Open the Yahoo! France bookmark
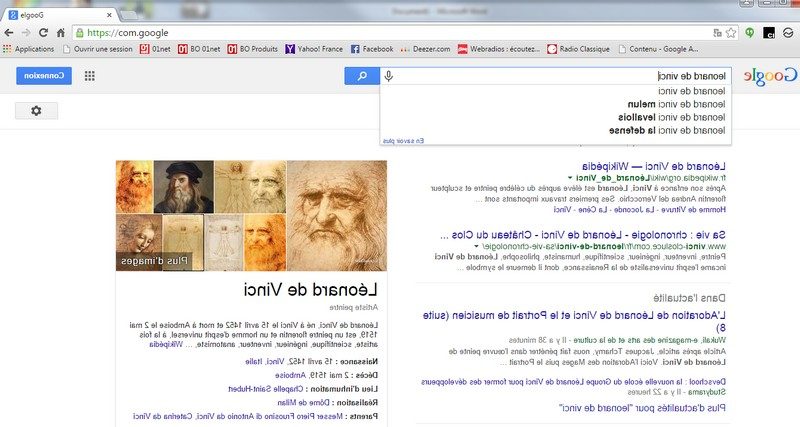The image size is (800, 427). [314, 49]
